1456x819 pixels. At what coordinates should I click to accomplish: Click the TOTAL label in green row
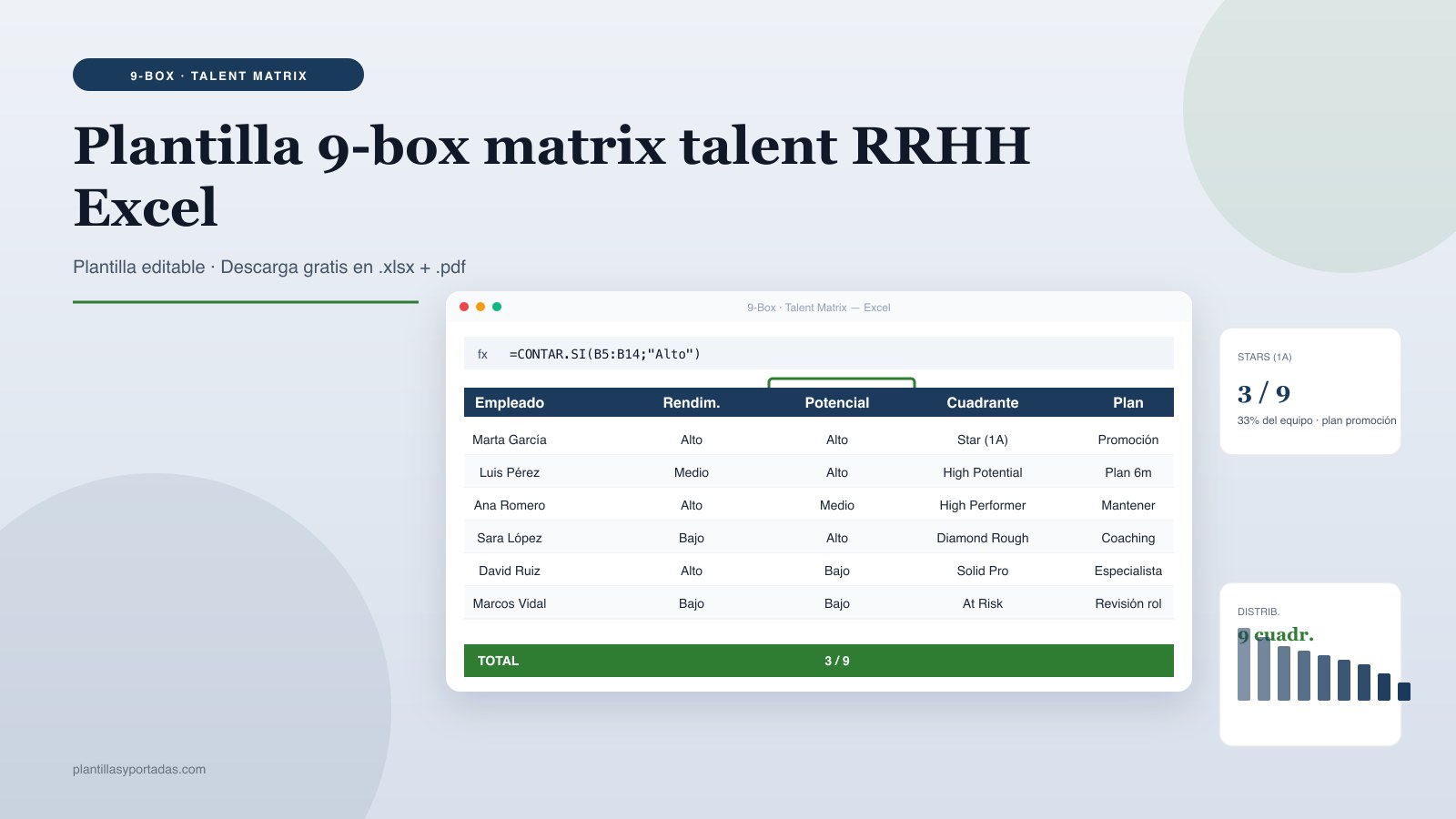coord(498,661)
